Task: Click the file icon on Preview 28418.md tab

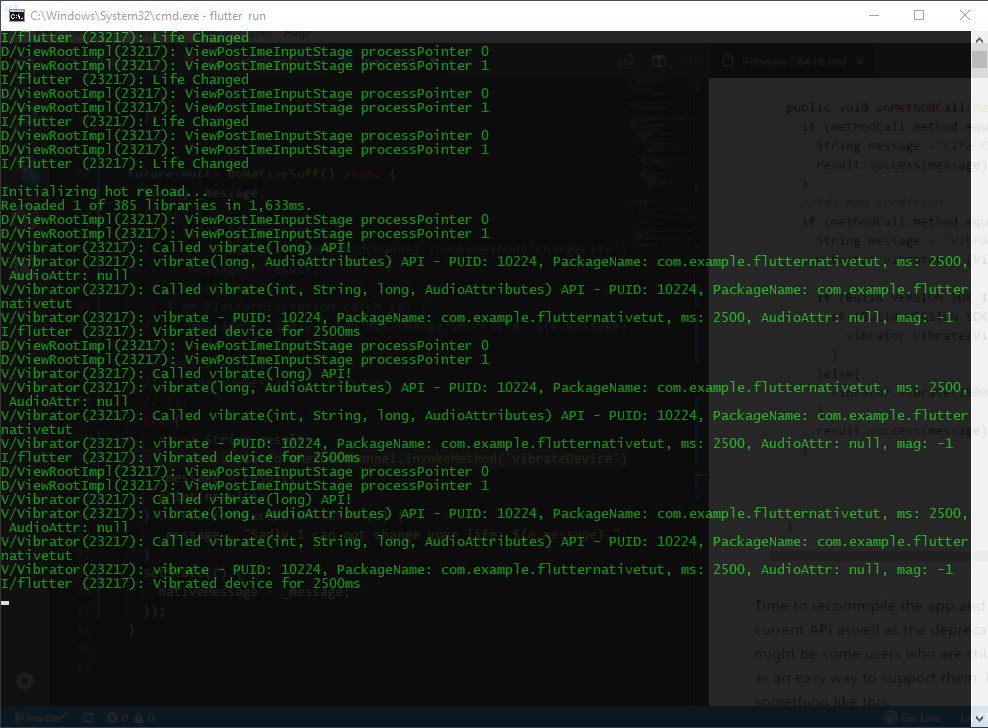Action: (727, 61)
